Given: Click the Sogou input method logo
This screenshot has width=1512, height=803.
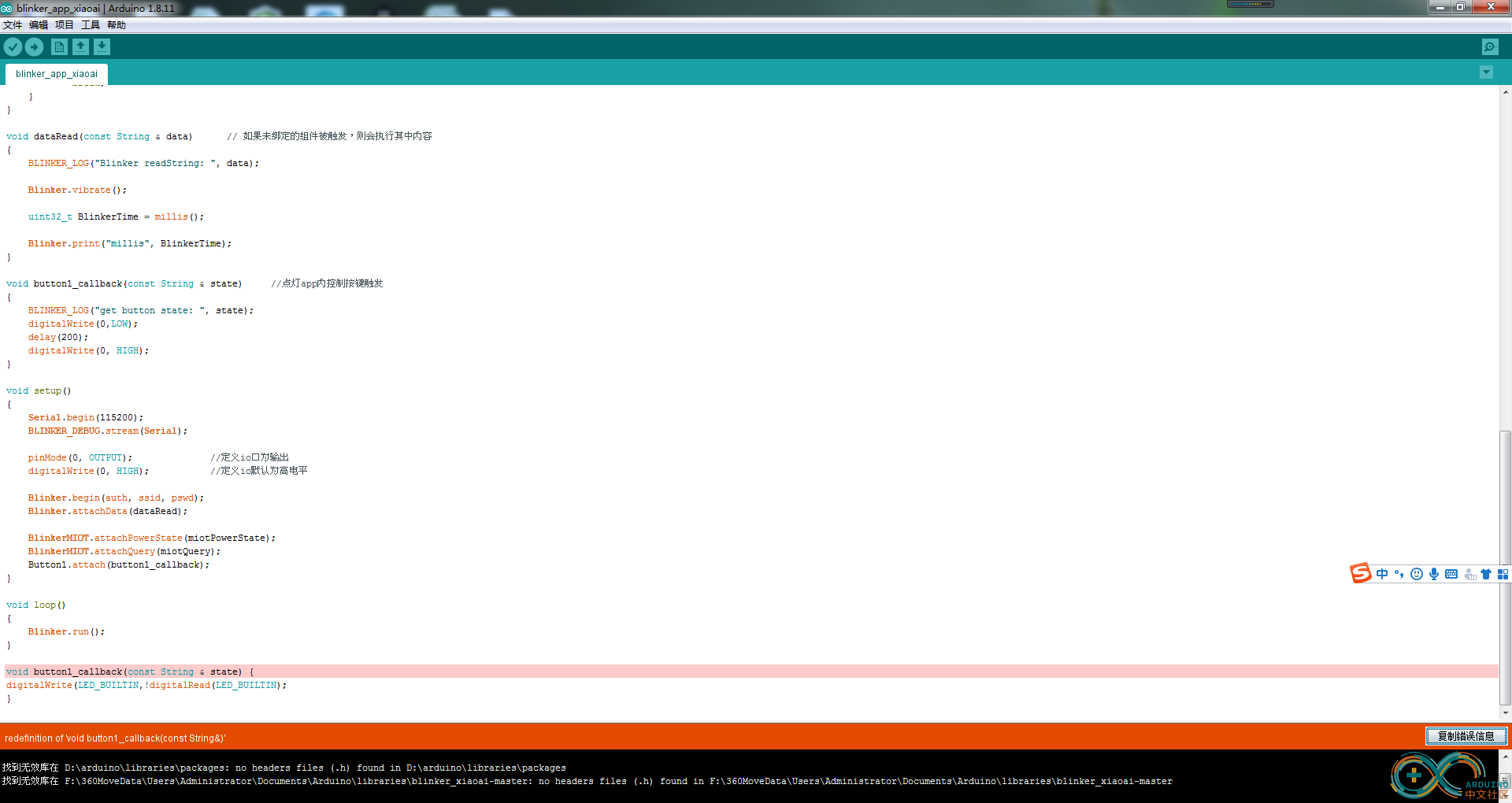Looking at the screenshot, I should tap(1361, 573).
